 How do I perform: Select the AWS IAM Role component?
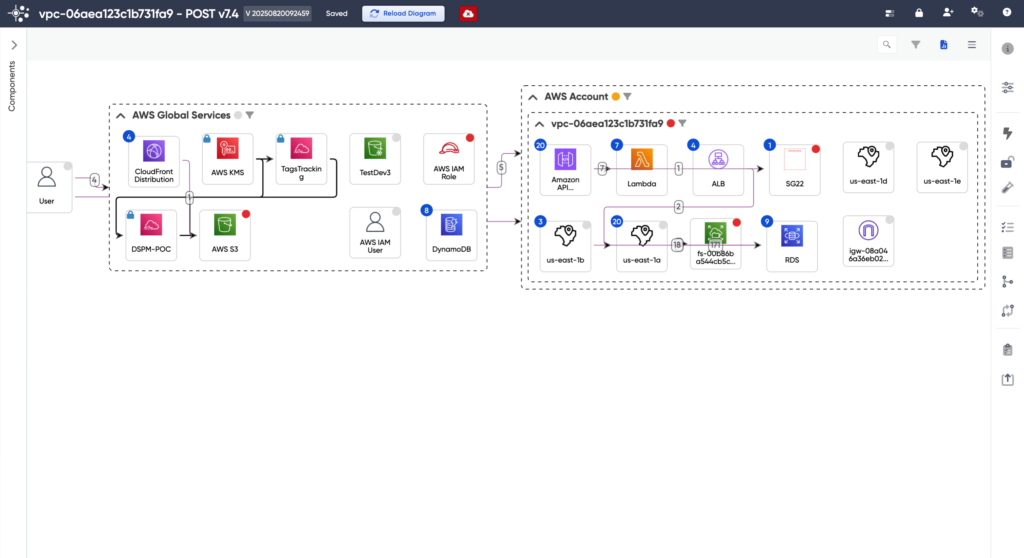(449, 159)
